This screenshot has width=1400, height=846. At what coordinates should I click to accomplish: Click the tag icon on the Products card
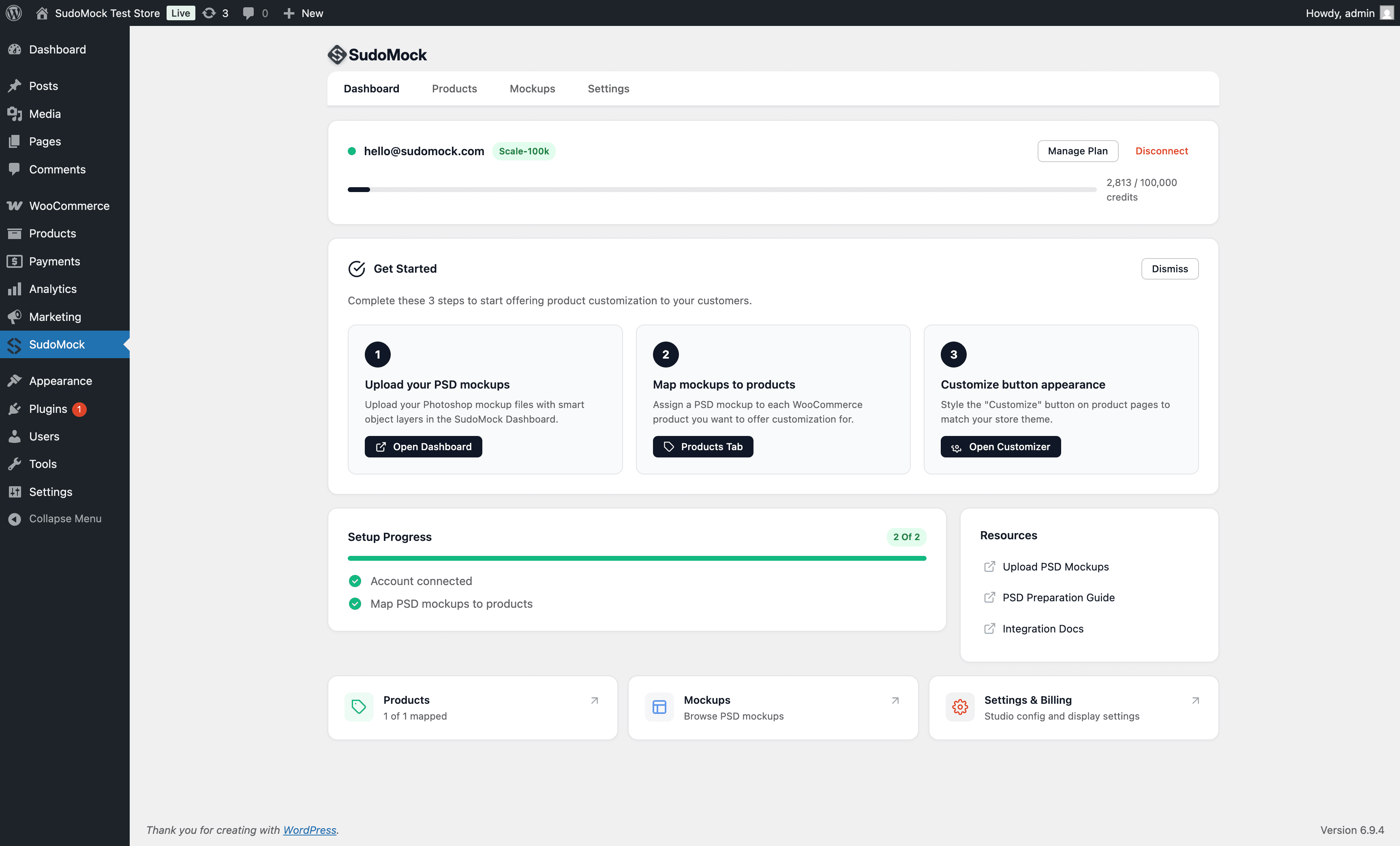[359, 707]
